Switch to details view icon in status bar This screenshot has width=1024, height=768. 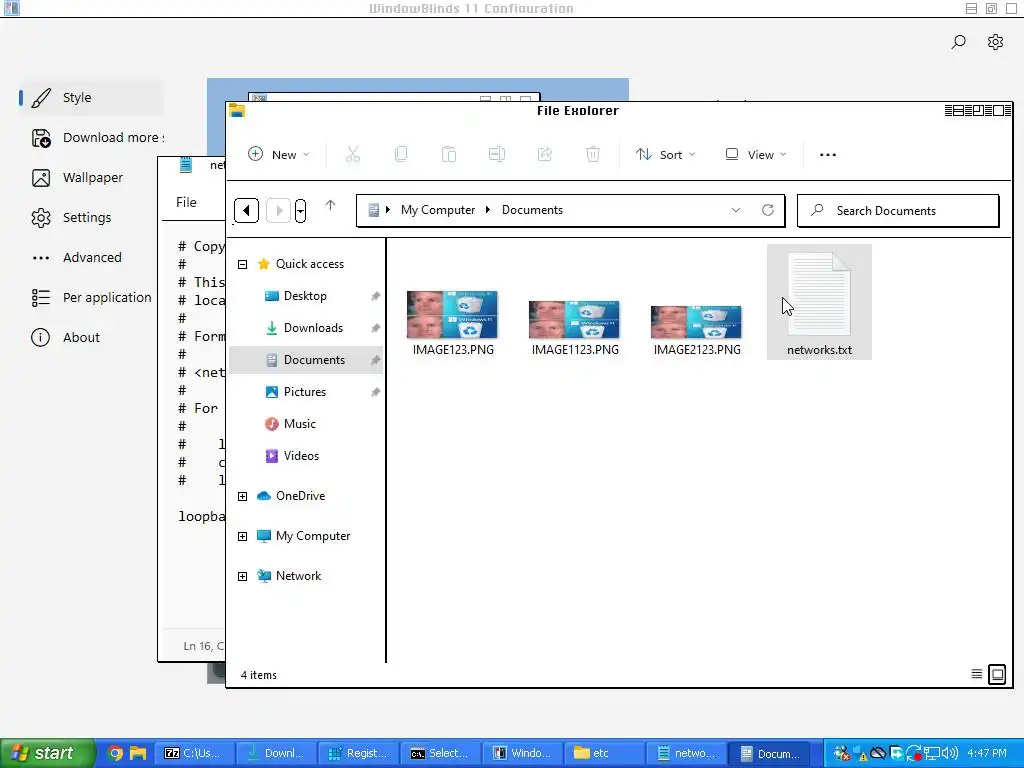[976, 674]
